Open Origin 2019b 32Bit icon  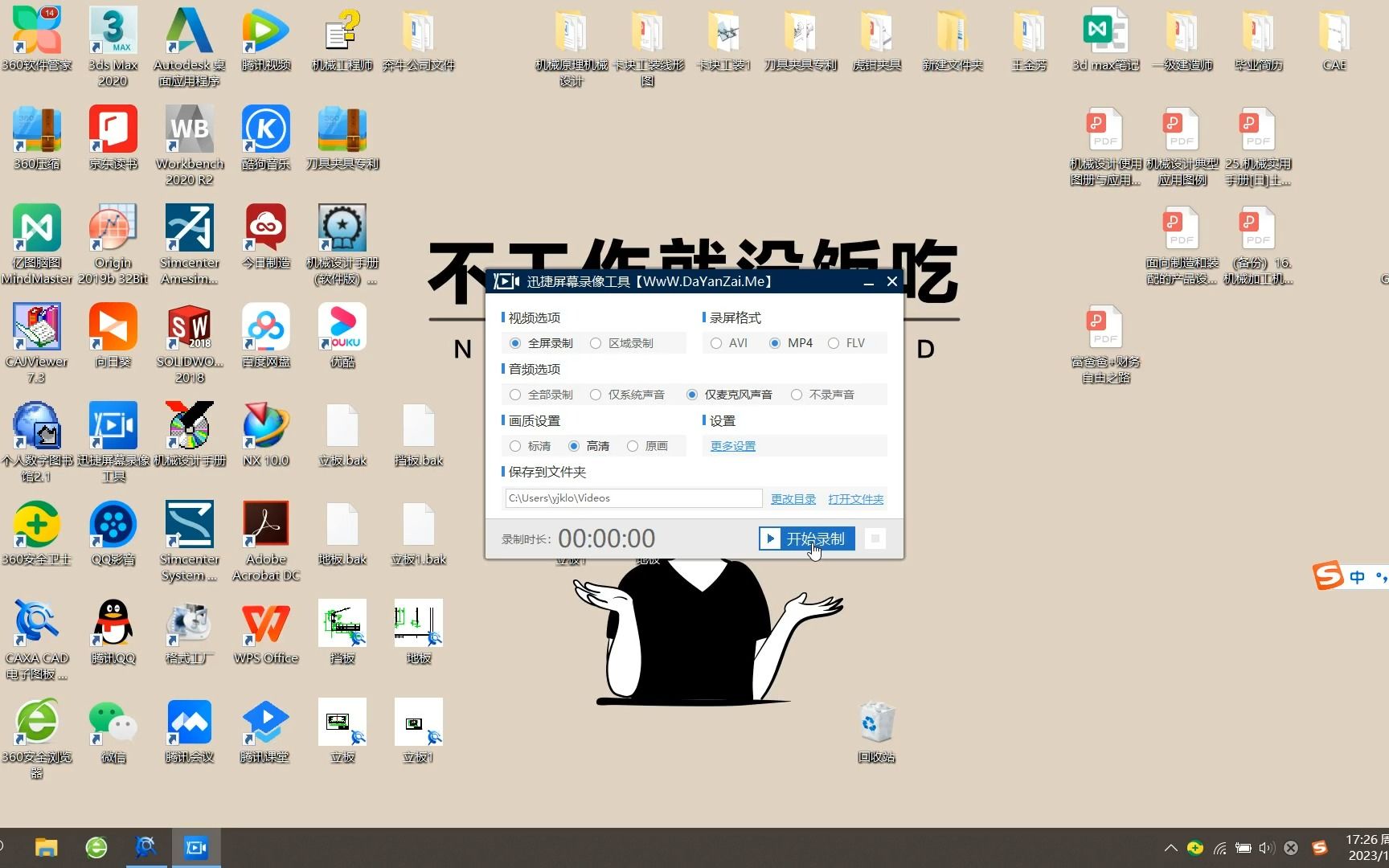pos(113,244)
